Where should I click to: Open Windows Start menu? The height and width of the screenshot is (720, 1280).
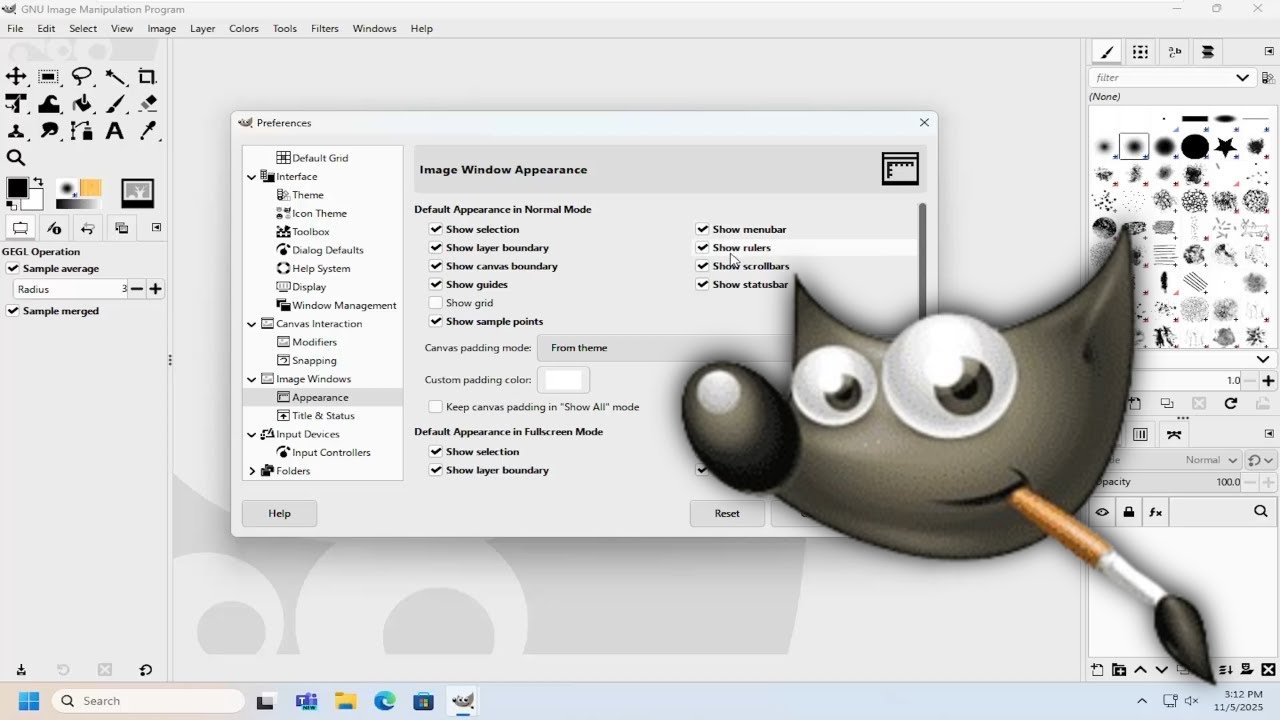(x=27, y=701)
